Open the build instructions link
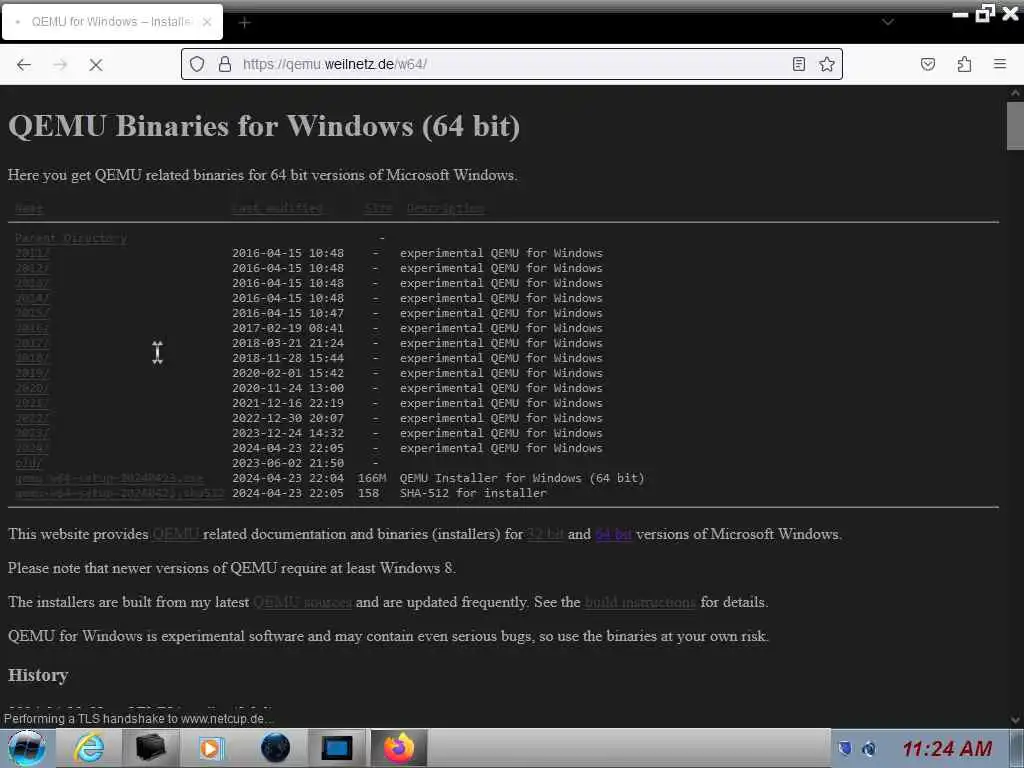The image size is (1024, 768). point(640,602)
